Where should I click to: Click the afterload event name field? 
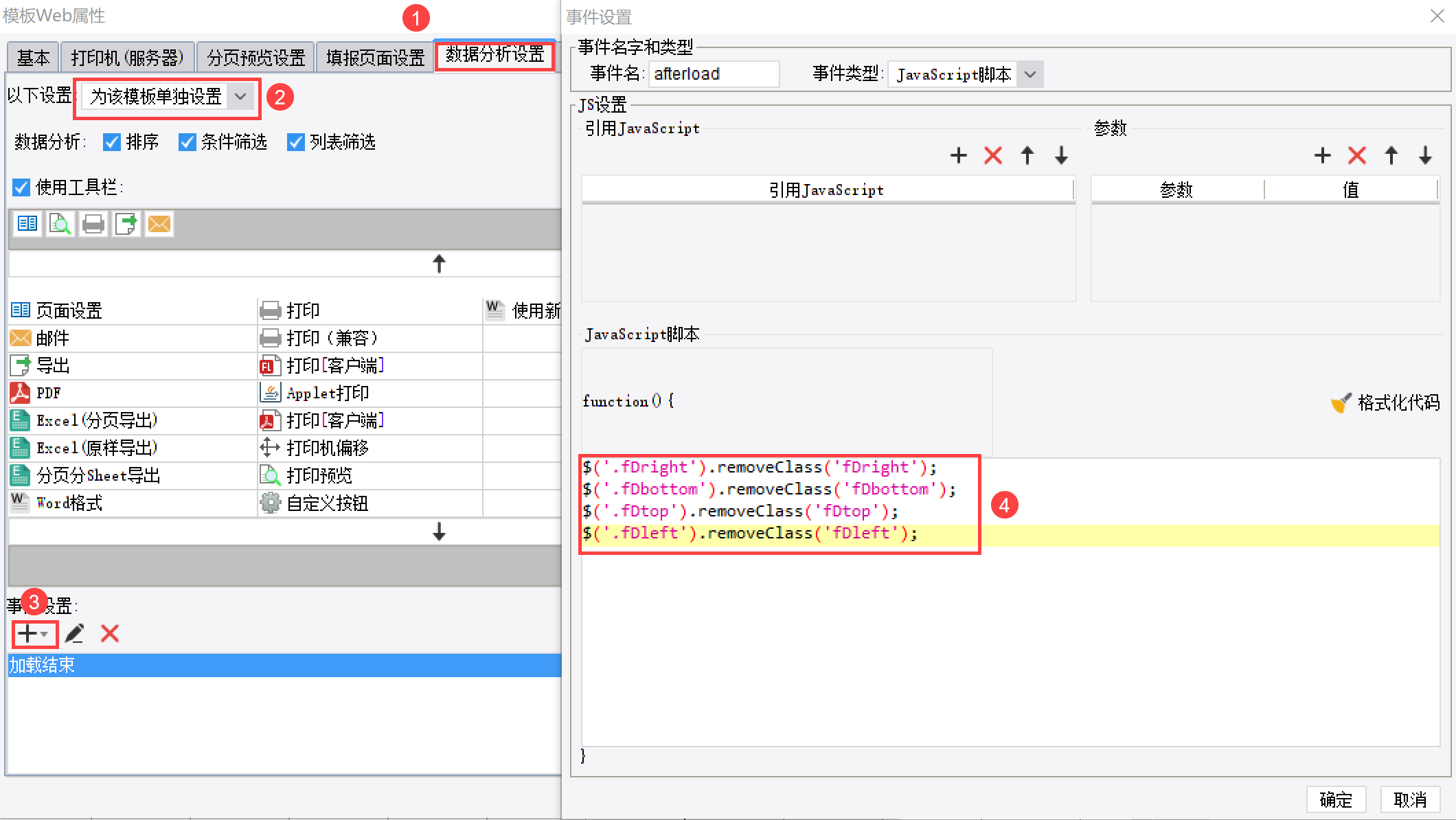(713, 74)
